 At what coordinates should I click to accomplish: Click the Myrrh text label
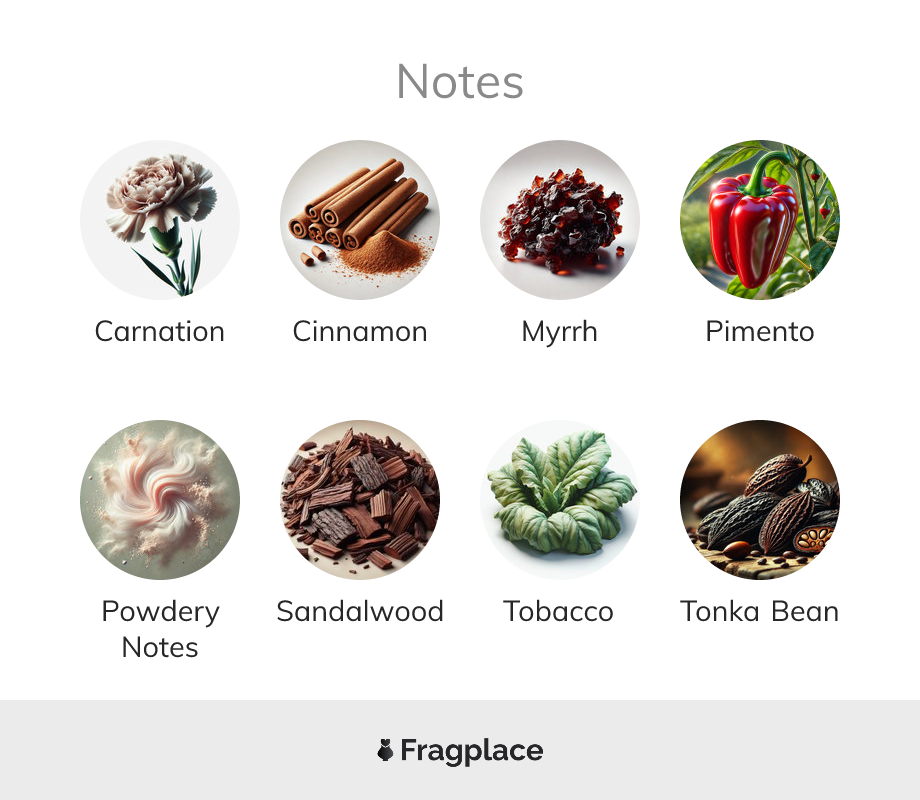point(560,332)
